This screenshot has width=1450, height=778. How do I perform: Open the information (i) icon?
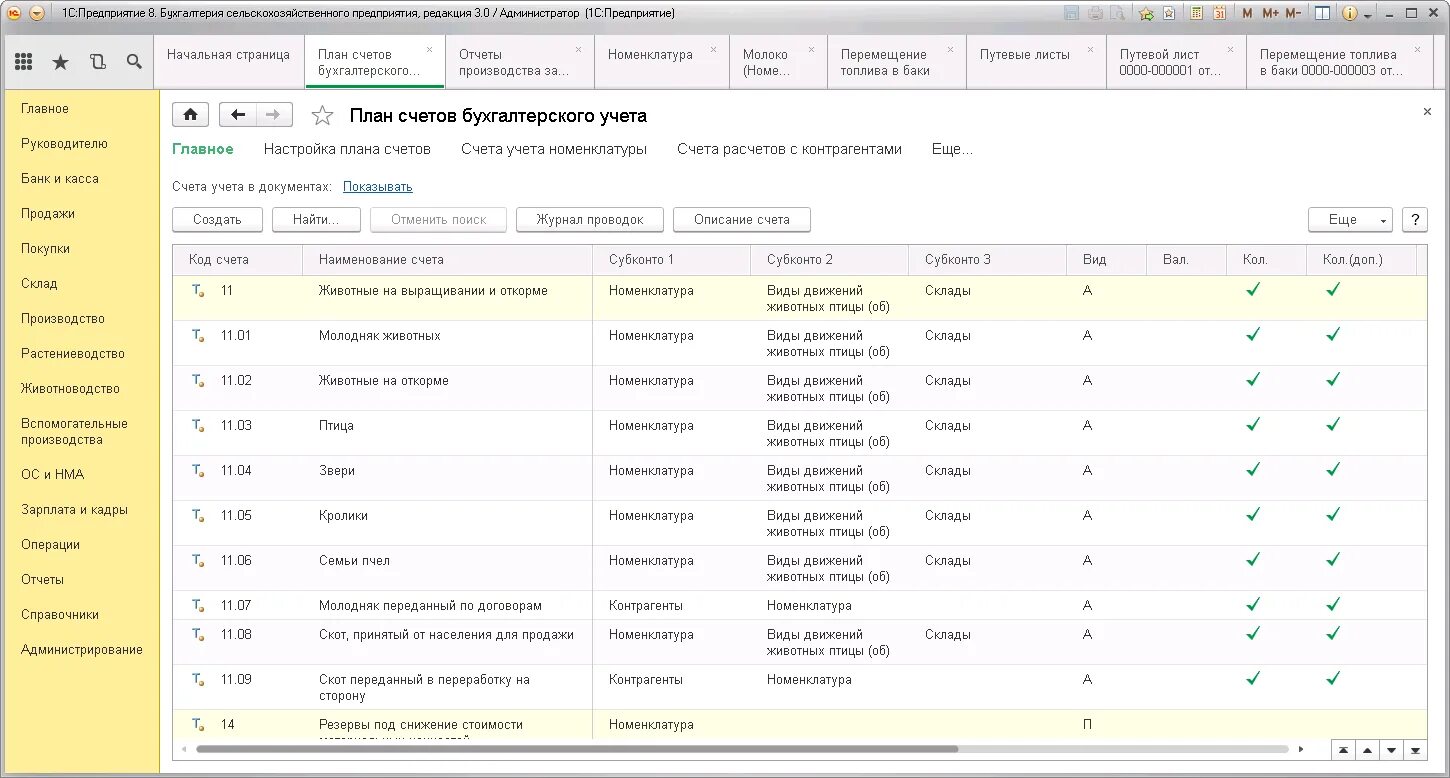[1349, 13]
